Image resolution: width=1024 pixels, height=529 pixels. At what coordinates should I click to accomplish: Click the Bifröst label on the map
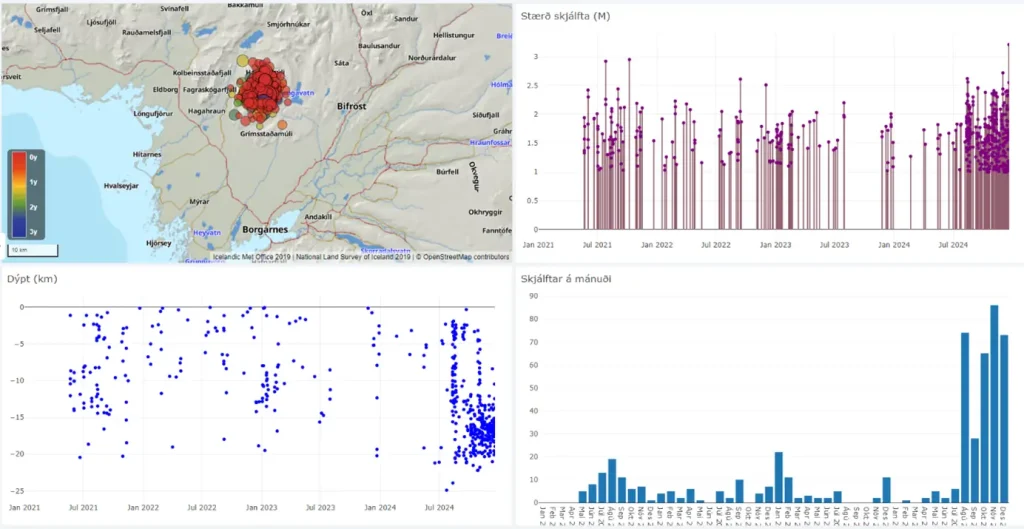click(x=355, y=106)
